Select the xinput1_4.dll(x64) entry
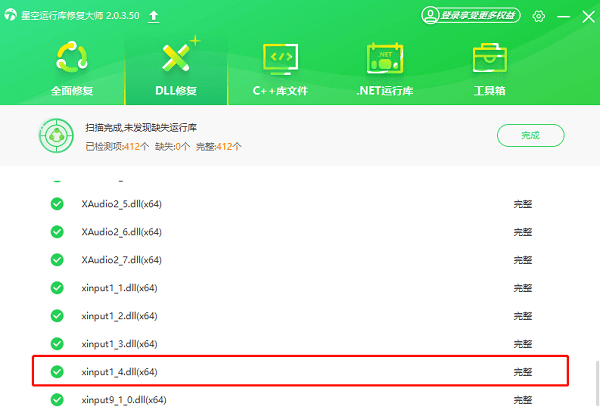Image resolution: width=600 pixels, height=413 pixels. click(119, 372)
